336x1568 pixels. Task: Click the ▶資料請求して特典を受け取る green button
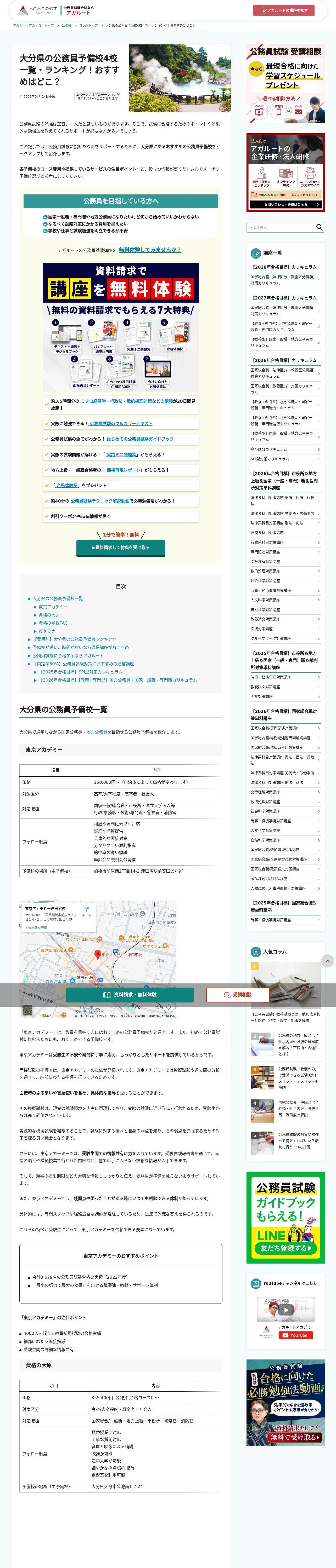121,547
